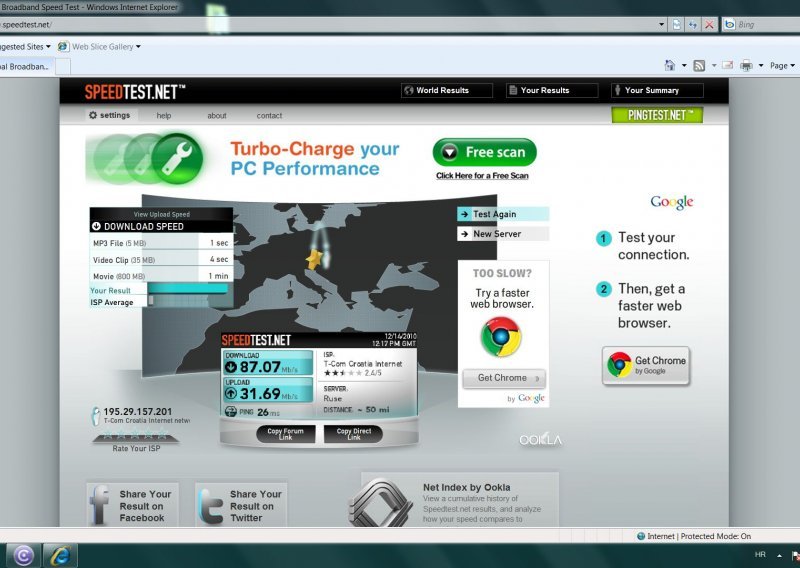Click the RSS feeds icon
Image resolution: width=800 pixels, height=568 pixels.
tap(699, 65)
